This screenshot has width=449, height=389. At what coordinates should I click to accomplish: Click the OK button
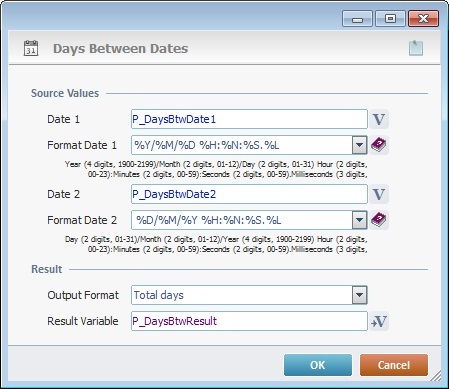point(318,365)
